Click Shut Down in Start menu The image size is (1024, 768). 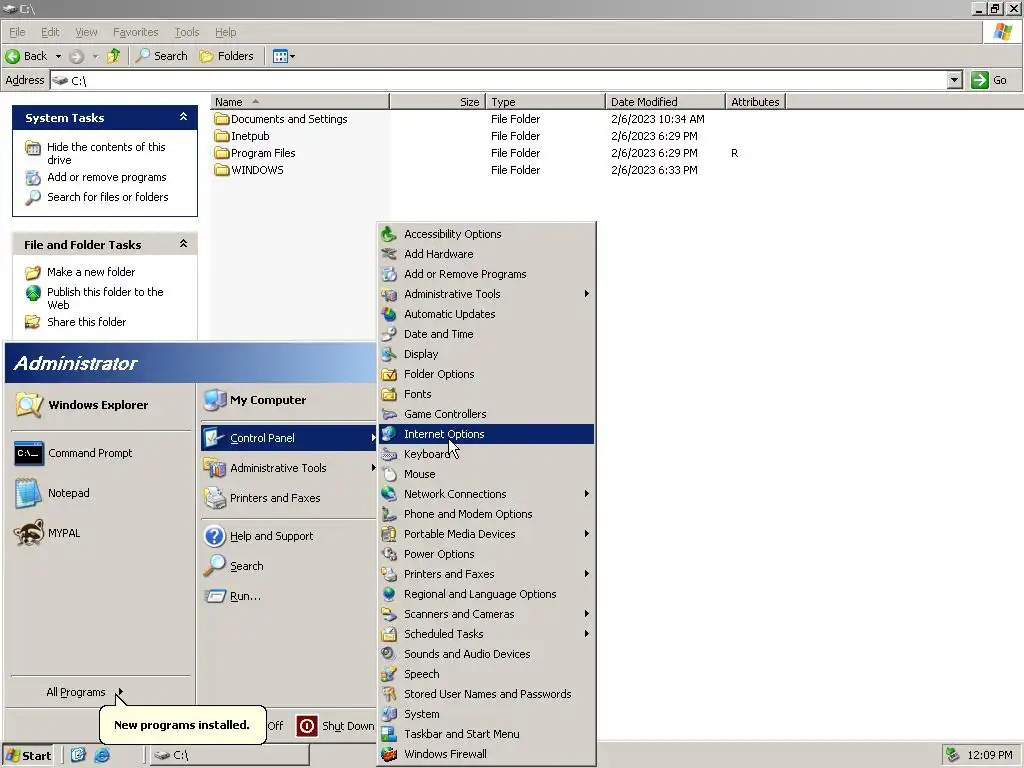coord(336,726)
